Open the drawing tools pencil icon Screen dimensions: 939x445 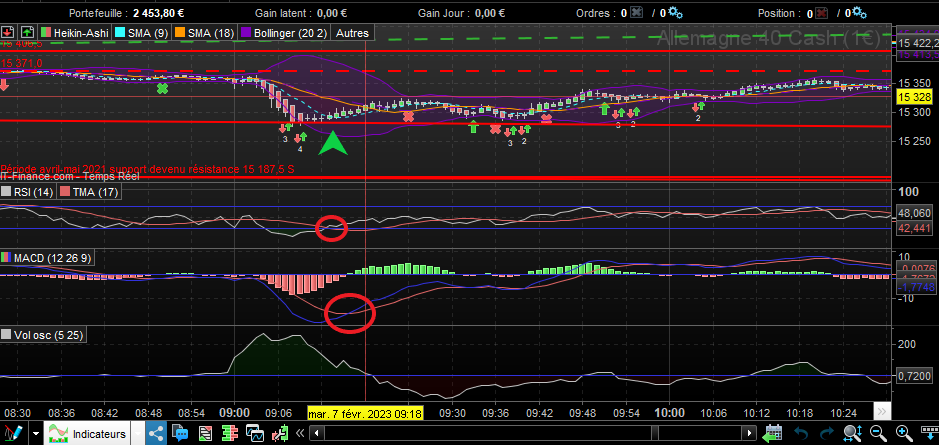(x=13, y=433)
